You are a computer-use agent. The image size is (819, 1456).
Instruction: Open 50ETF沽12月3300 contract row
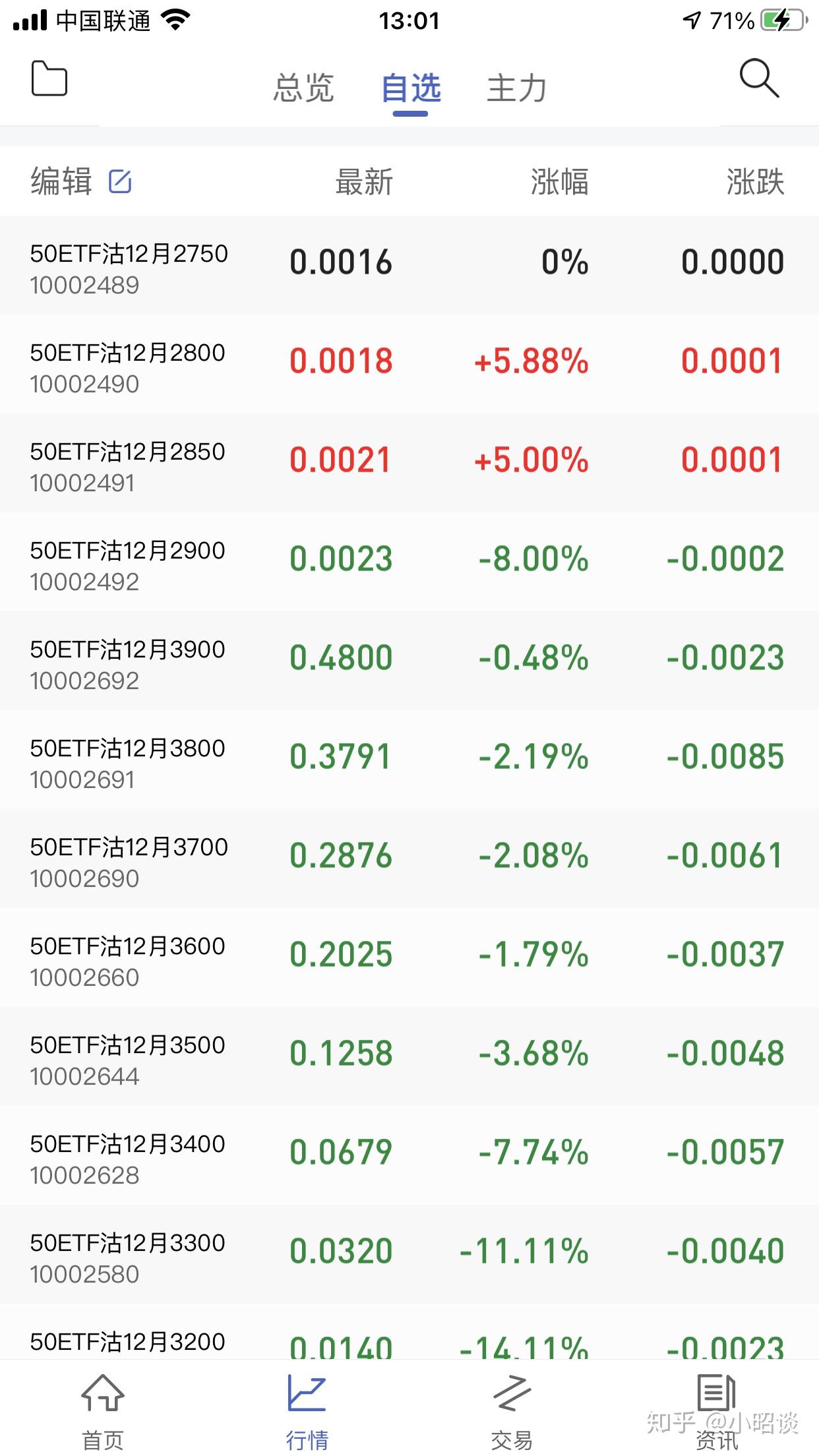(409, 1254)
